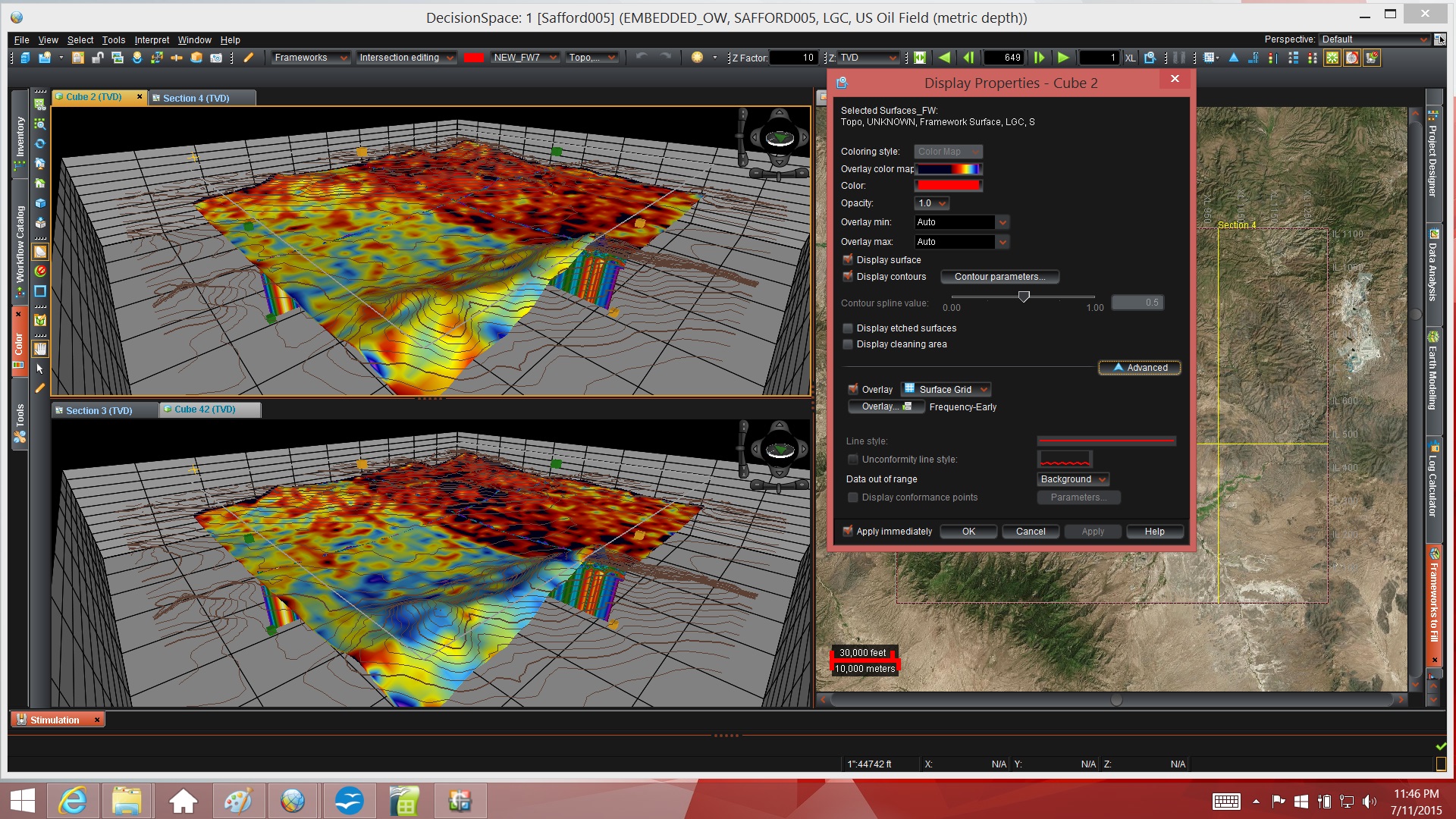The width and height of the screenshot is (1456, 819).
Task: Open the NEW_FW7 framework dropdown
Action: [525, 58]
